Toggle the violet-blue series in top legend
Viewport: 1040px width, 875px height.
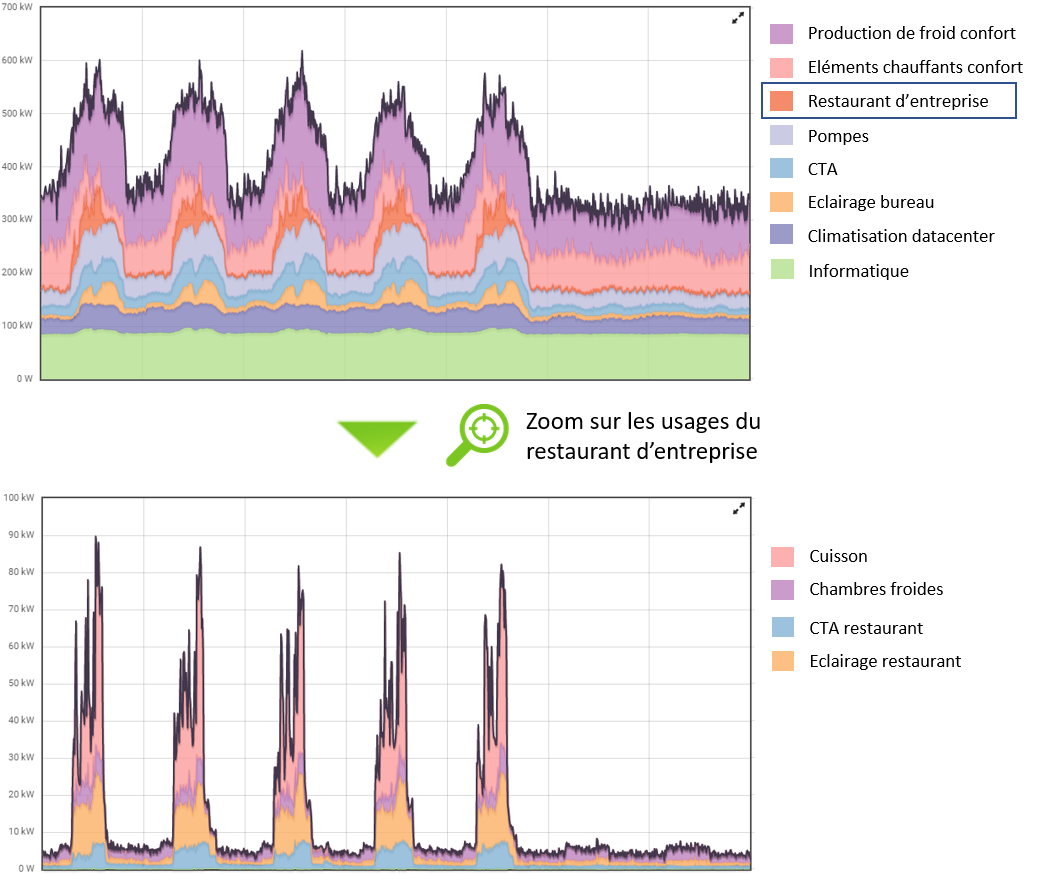coord(781,234)
